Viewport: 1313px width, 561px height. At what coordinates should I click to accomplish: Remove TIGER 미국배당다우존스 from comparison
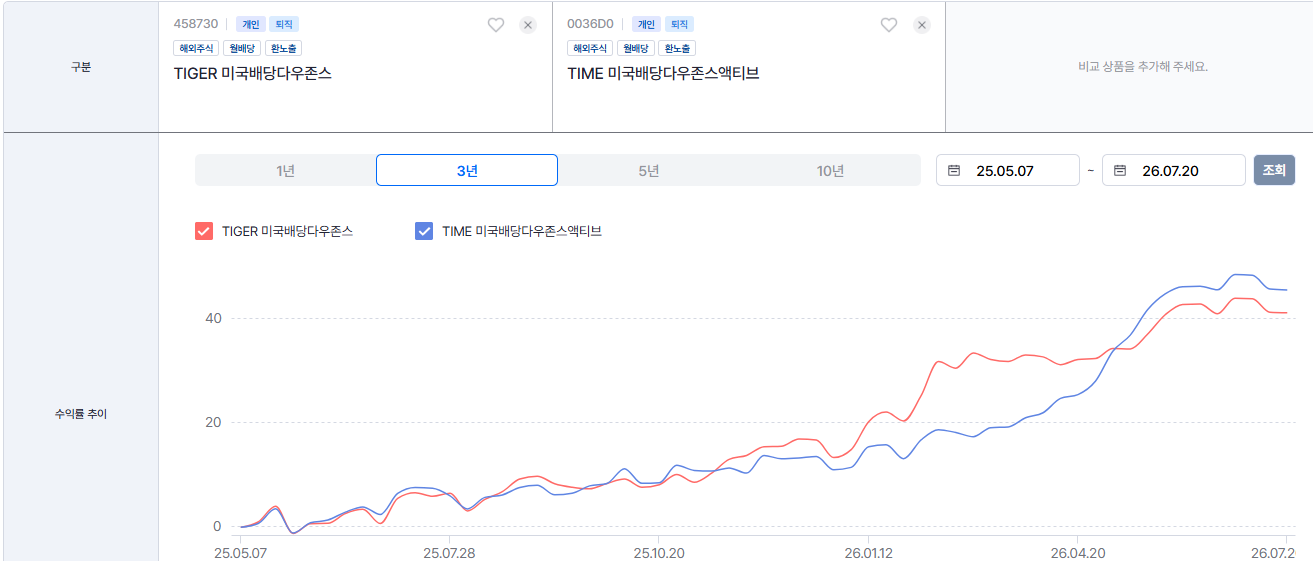tap(528, 25)
